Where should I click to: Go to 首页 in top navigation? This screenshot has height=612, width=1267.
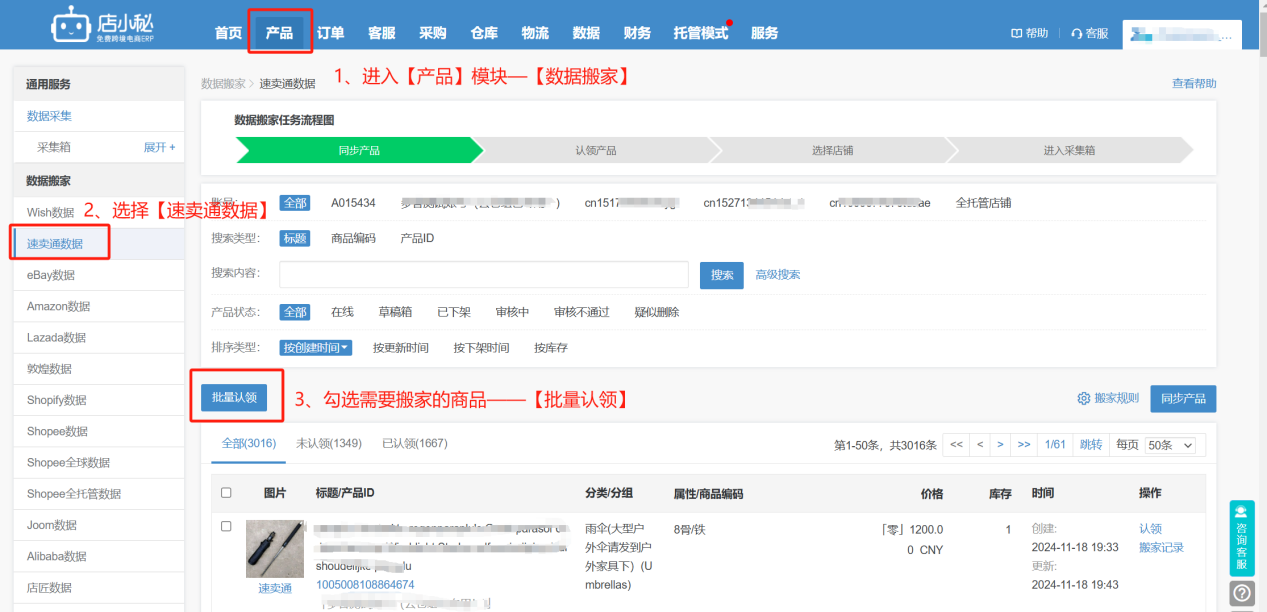coord(228,33)
